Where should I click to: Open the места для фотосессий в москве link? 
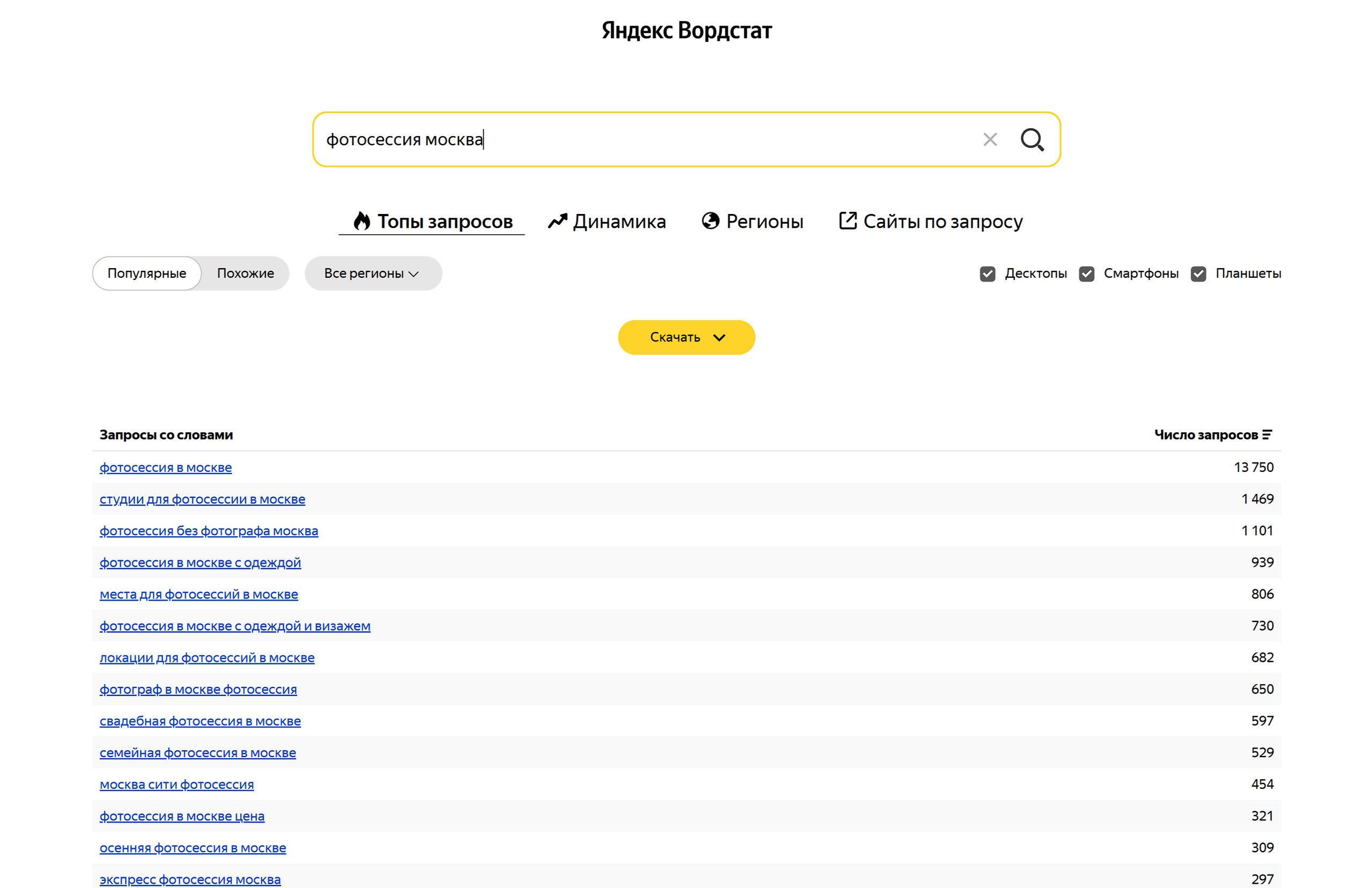pos(199,595)
